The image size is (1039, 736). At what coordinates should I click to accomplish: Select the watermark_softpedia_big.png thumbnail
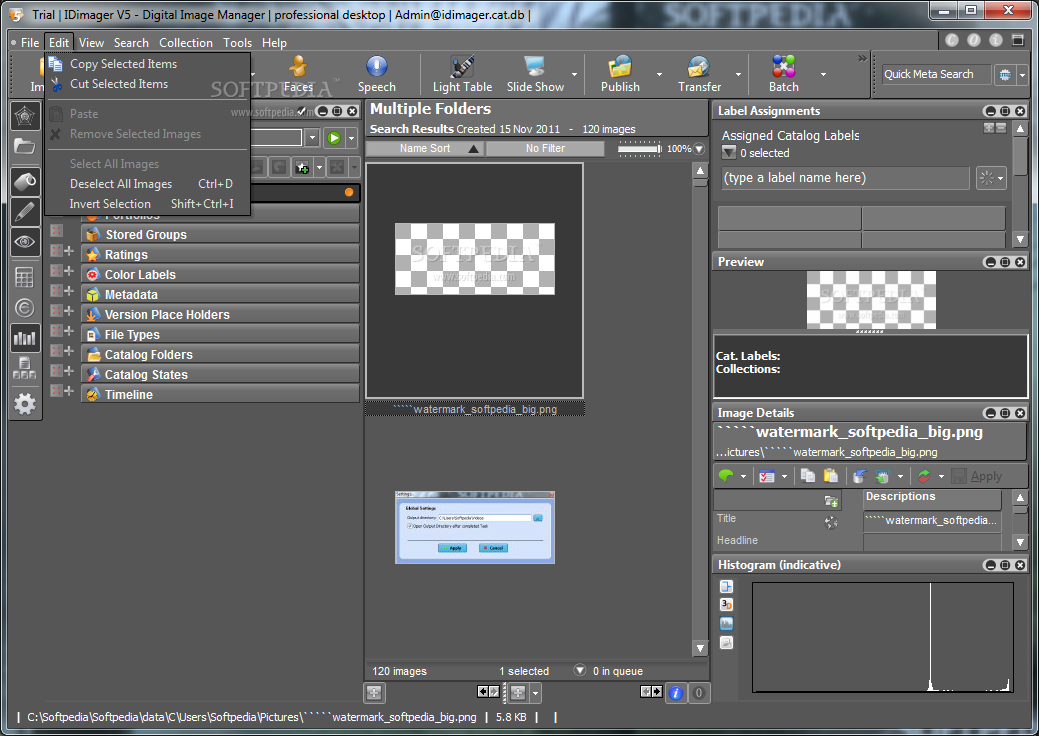pyautogui.click(x=474, y=280)
